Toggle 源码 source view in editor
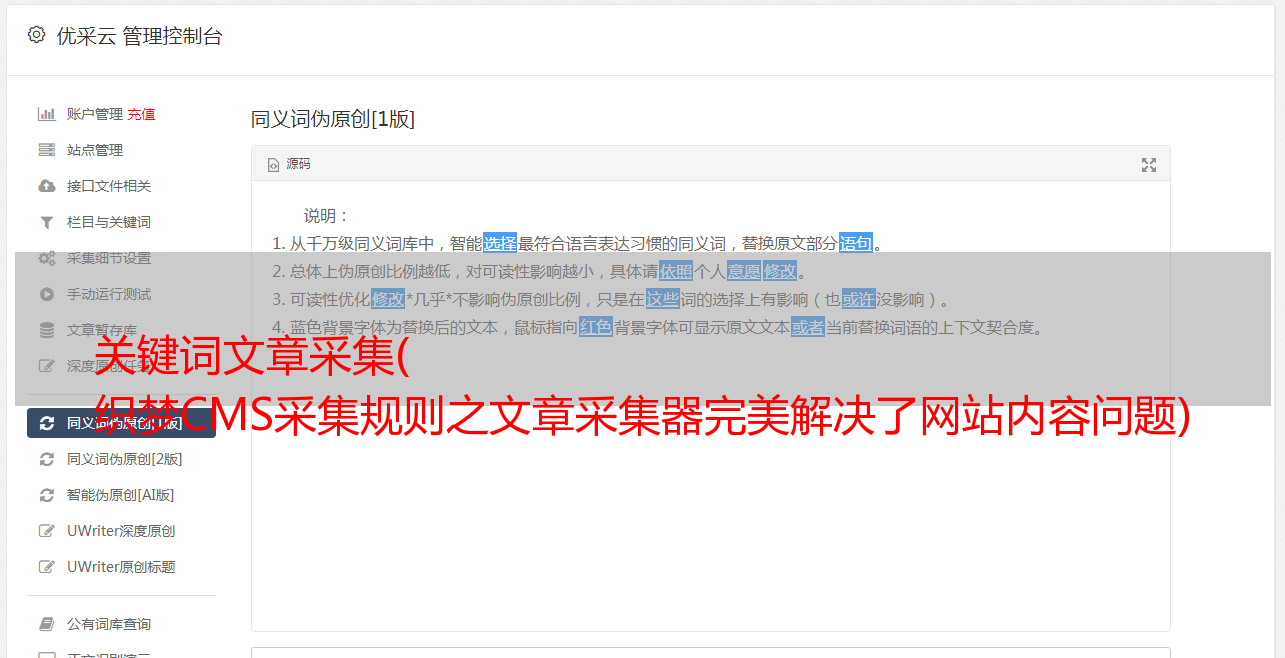Image resolution: width=1285 pixels, height=658 pixels. (289, 164)
